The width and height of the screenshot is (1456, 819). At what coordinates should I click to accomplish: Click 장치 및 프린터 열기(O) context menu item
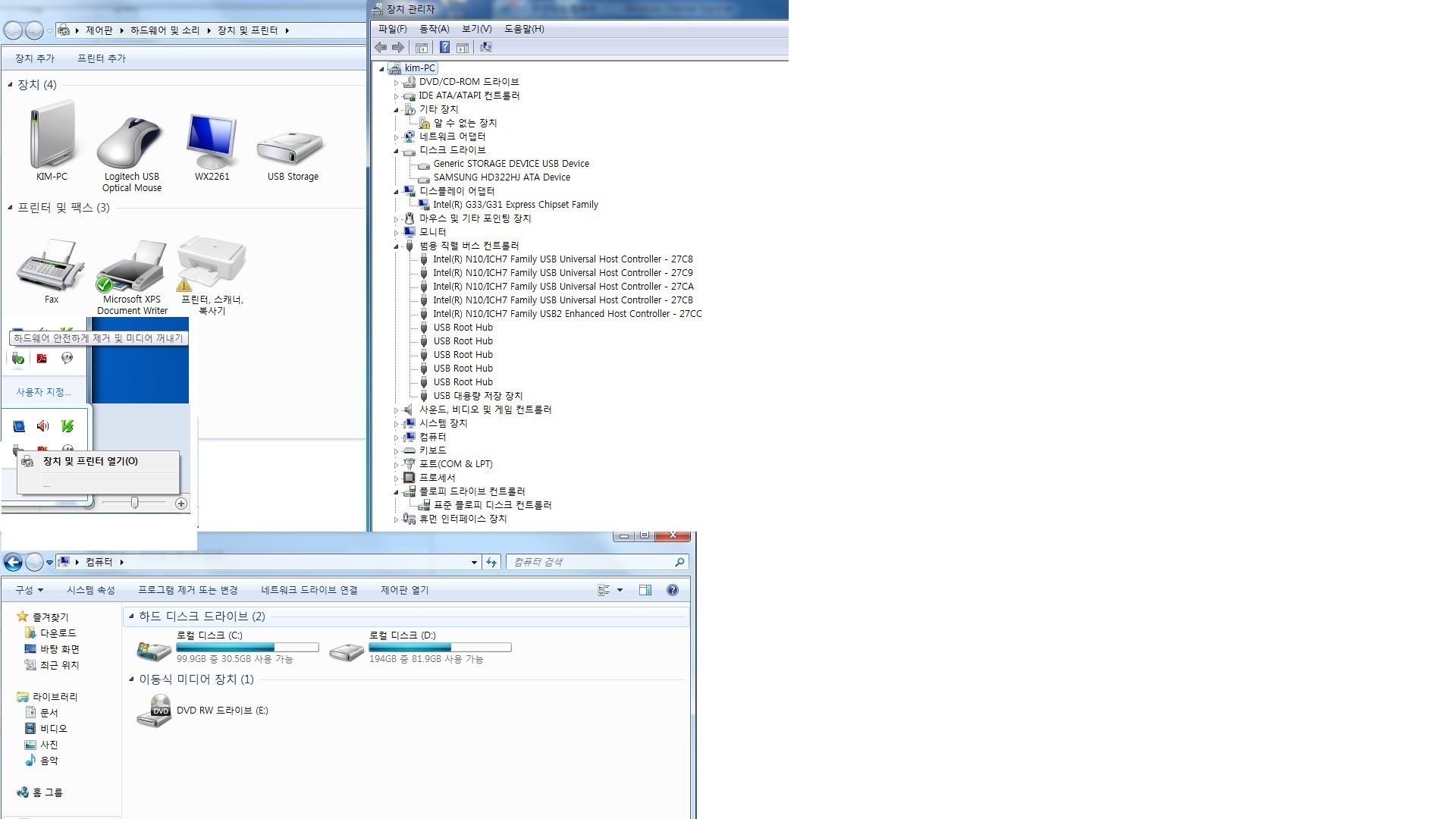[90, 461]
